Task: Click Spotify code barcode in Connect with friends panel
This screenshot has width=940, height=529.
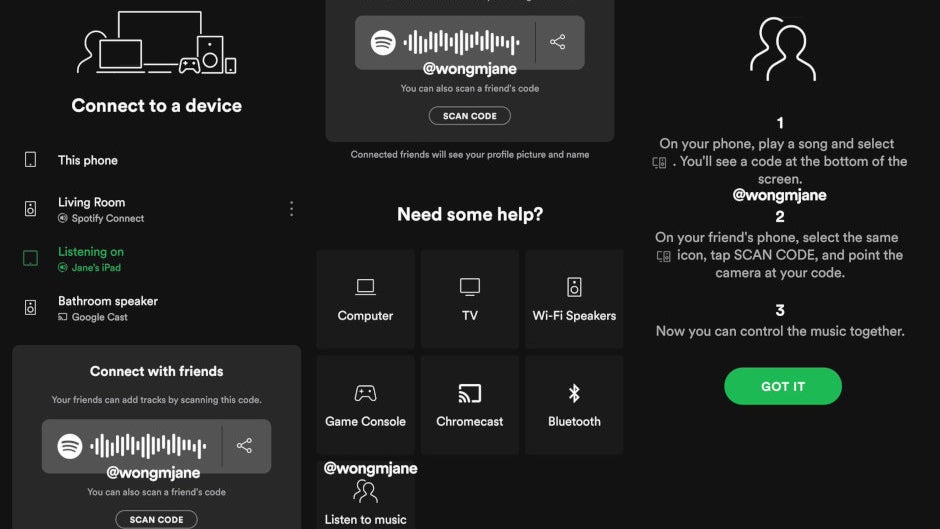Action: point(148,446)
